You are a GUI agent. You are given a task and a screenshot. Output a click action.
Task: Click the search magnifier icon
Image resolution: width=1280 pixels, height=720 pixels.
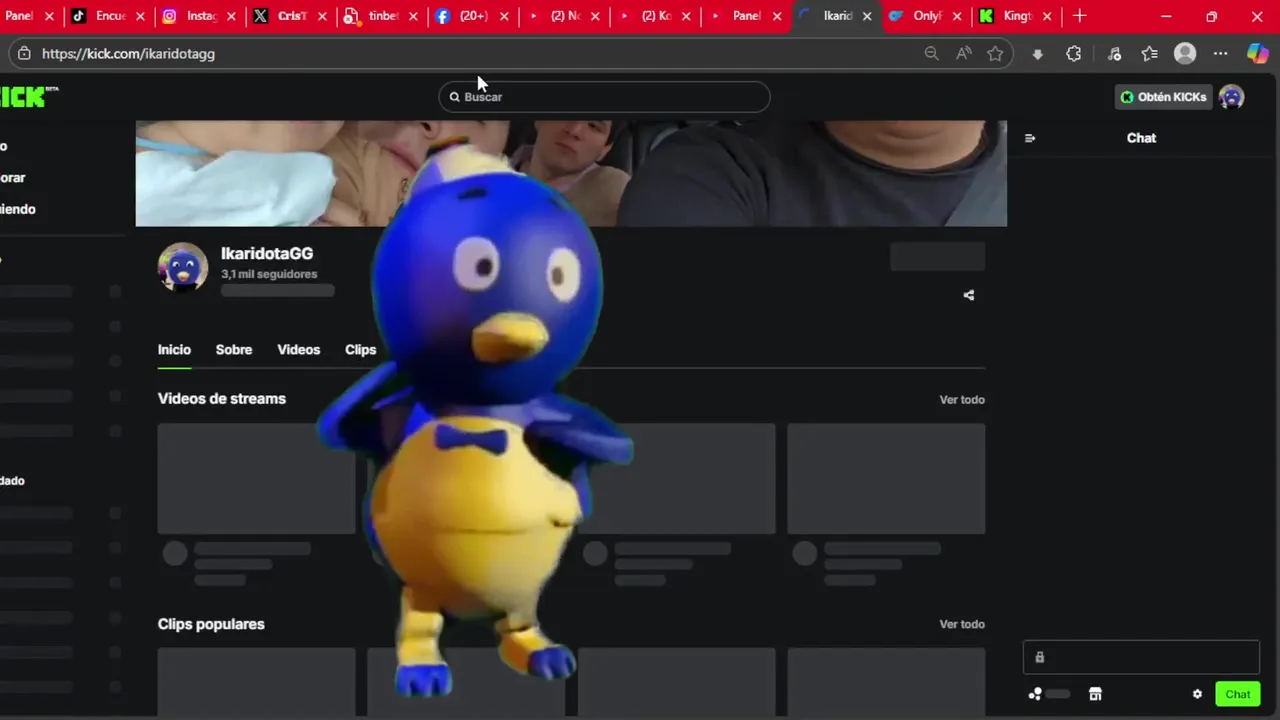click(454, 97)
